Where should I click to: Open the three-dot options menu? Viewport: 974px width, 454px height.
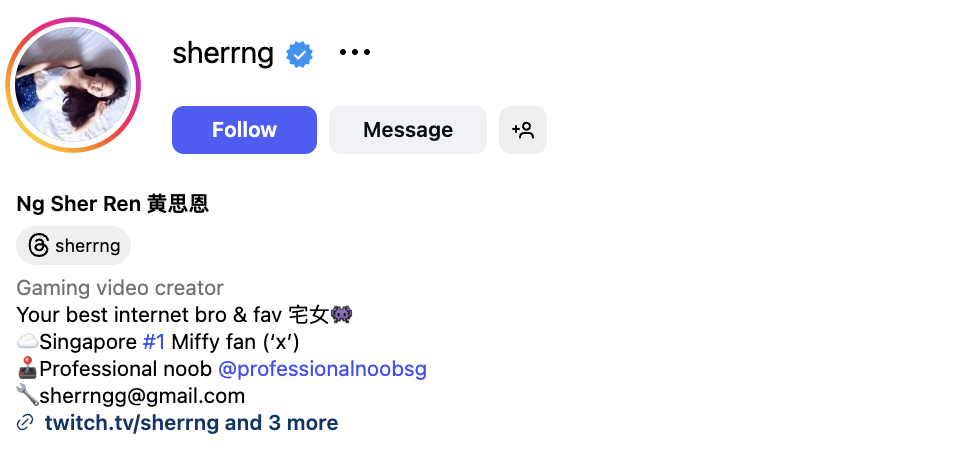point(355,53)
